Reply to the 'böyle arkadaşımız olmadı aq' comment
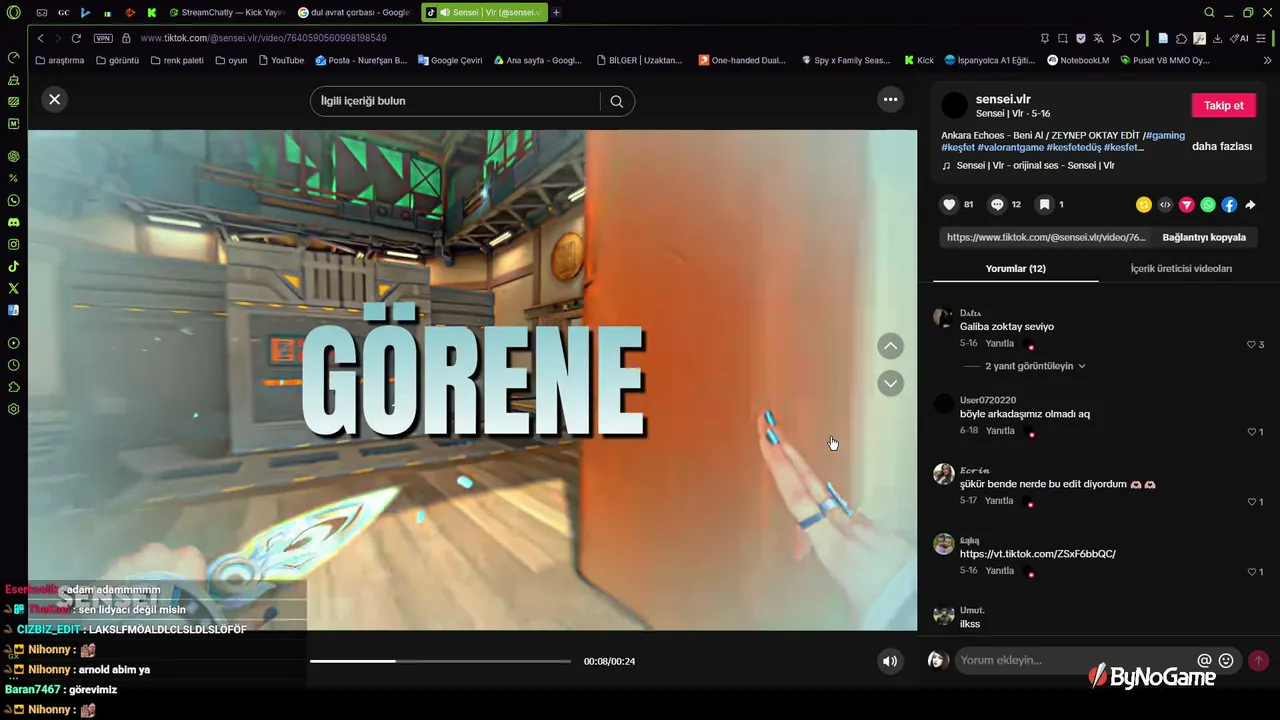This screenshot has width=1280, height=720. pos(1000,431)
